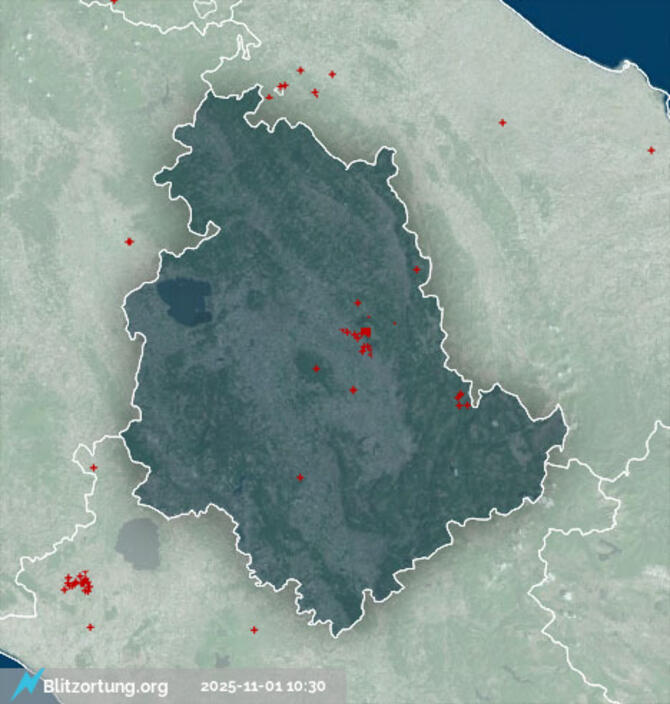Image resolution: width=670 pixels, height=704 pixels.
Task: Open the Blitzortung.org watermark text link
Action: (105, 687)
